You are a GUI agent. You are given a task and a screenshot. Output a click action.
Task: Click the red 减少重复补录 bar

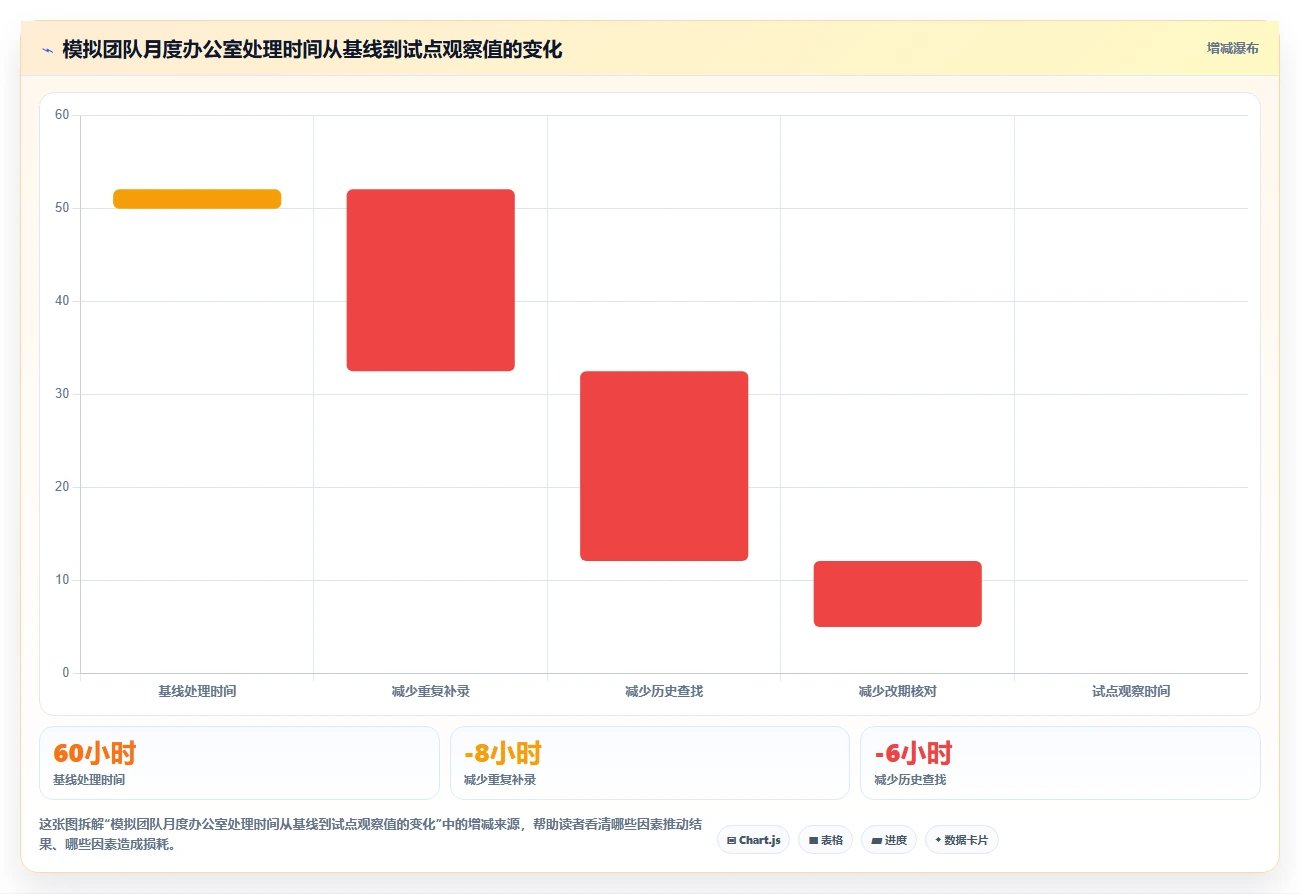pos(431,280)
